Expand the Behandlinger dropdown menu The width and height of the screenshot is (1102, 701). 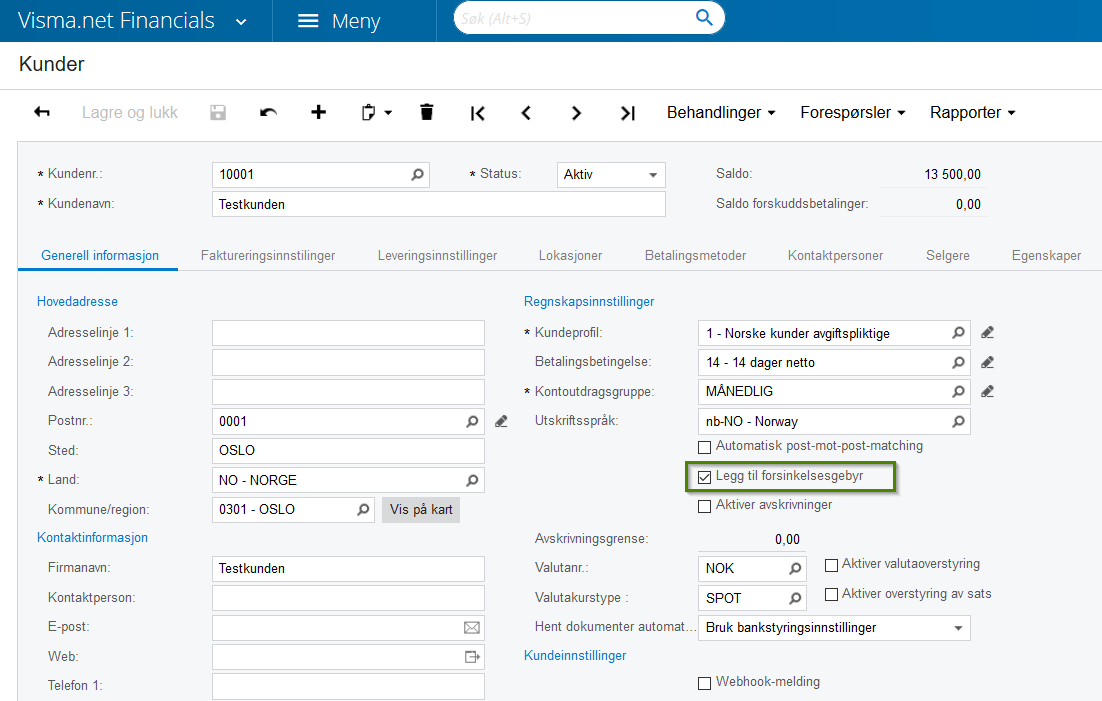721,113
